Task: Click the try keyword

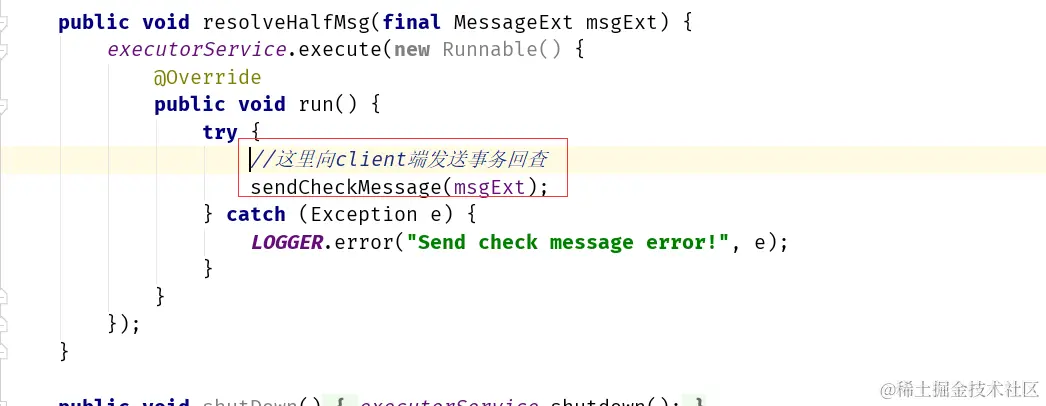Action: pos(220,132)
